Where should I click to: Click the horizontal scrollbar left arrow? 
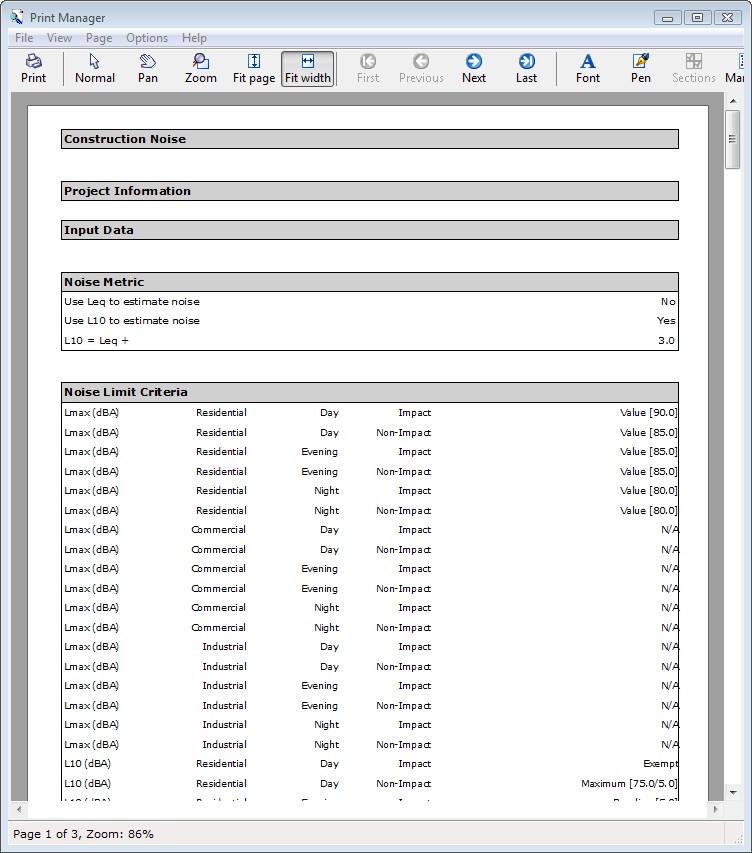click(20, 809)
